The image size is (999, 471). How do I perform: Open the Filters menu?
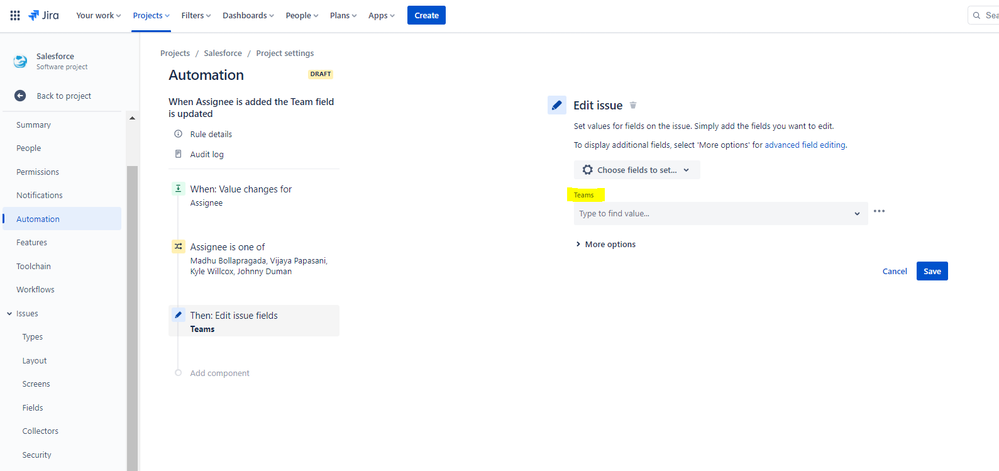point(196,15)
